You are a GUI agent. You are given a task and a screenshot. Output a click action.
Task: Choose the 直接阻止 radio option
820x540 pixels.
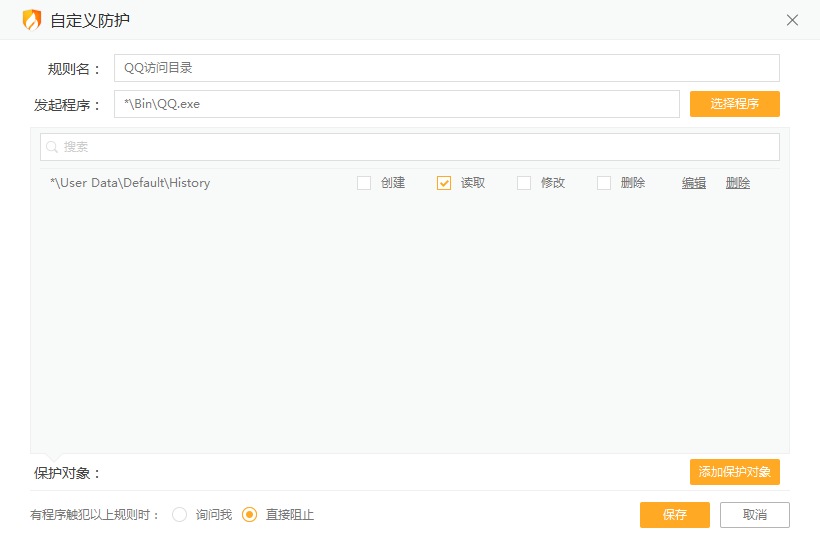click(249, 515)
